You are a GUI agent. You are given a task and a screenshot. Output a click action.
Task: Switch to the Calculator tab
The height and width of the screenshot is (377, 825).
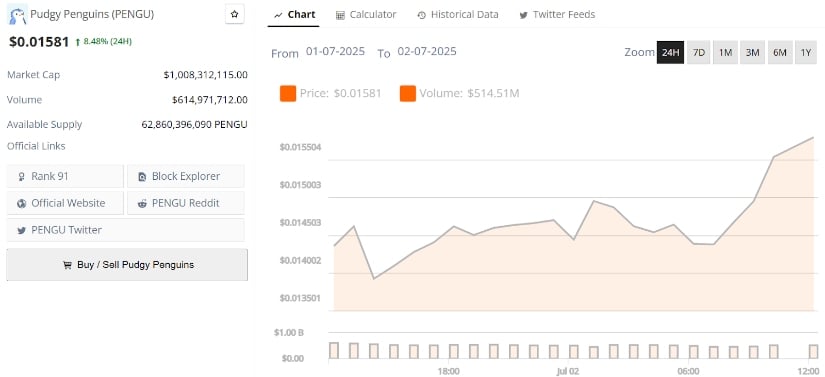click(x=366, y=15)
